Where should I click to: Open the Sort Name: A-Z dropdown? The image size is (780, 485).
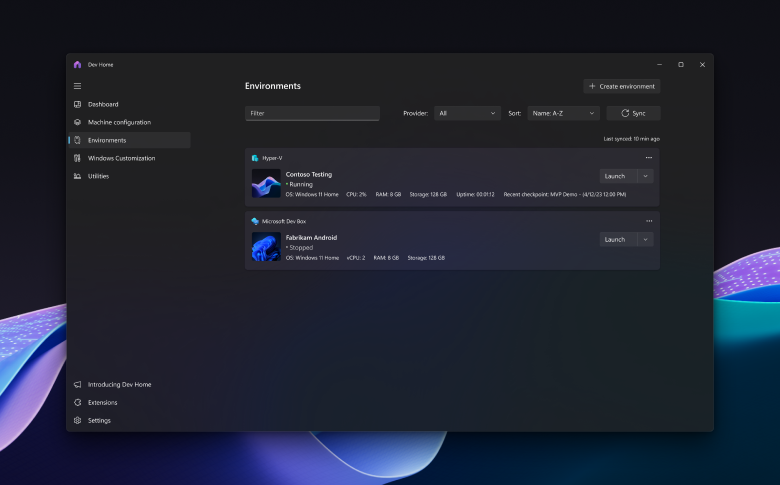coord(563,114)
